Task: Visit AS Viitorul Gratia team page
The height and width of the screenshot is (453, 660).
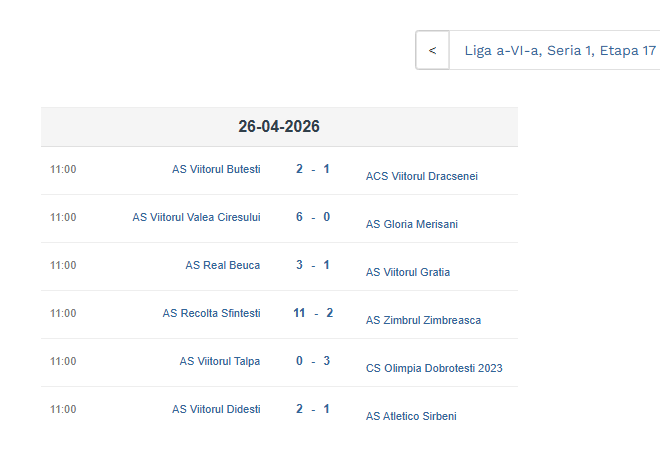Action: [408, 272]
